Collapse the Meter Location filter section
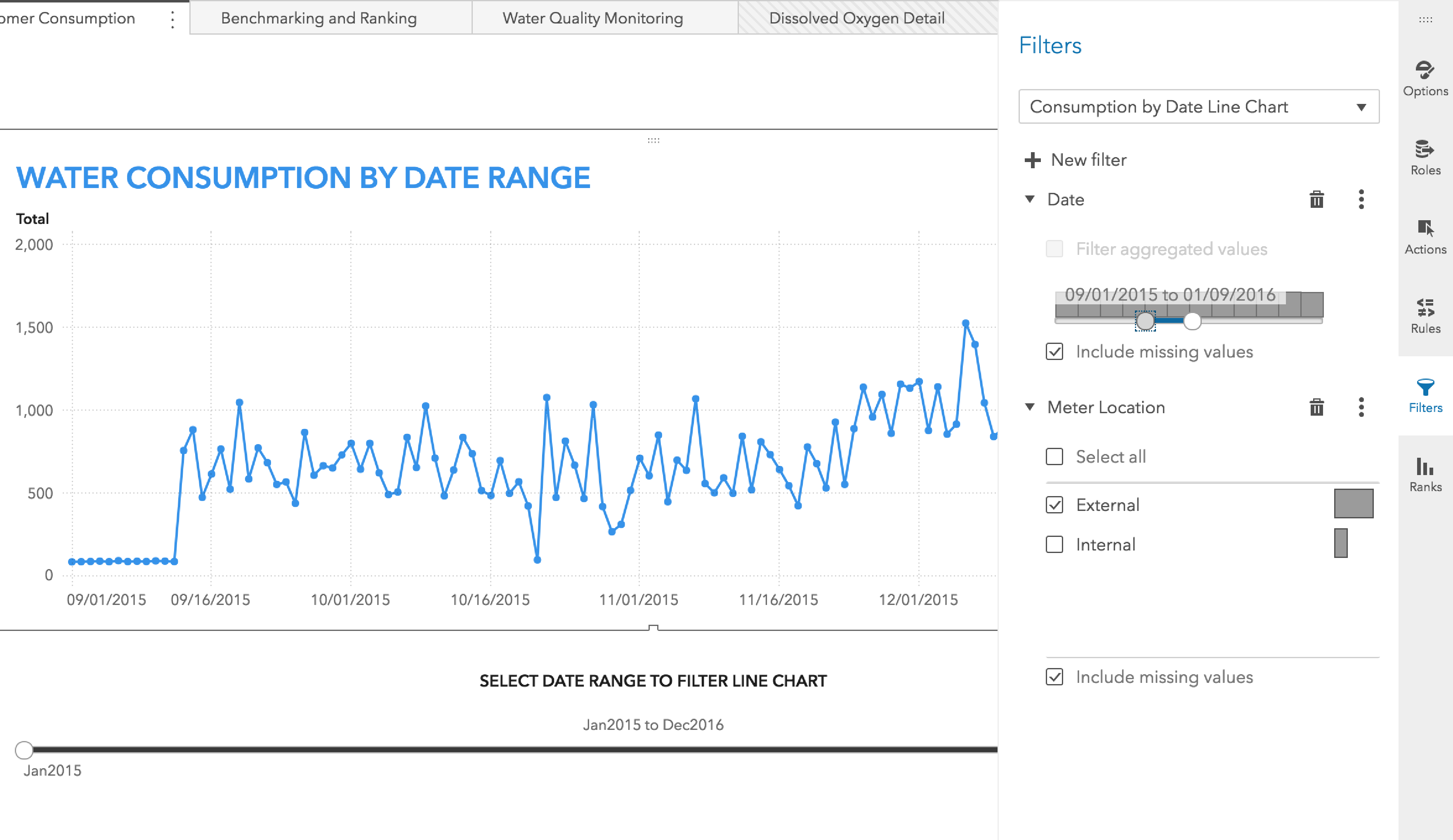The height and width of the screenshot is (840, 1453). coord(1030,407)
